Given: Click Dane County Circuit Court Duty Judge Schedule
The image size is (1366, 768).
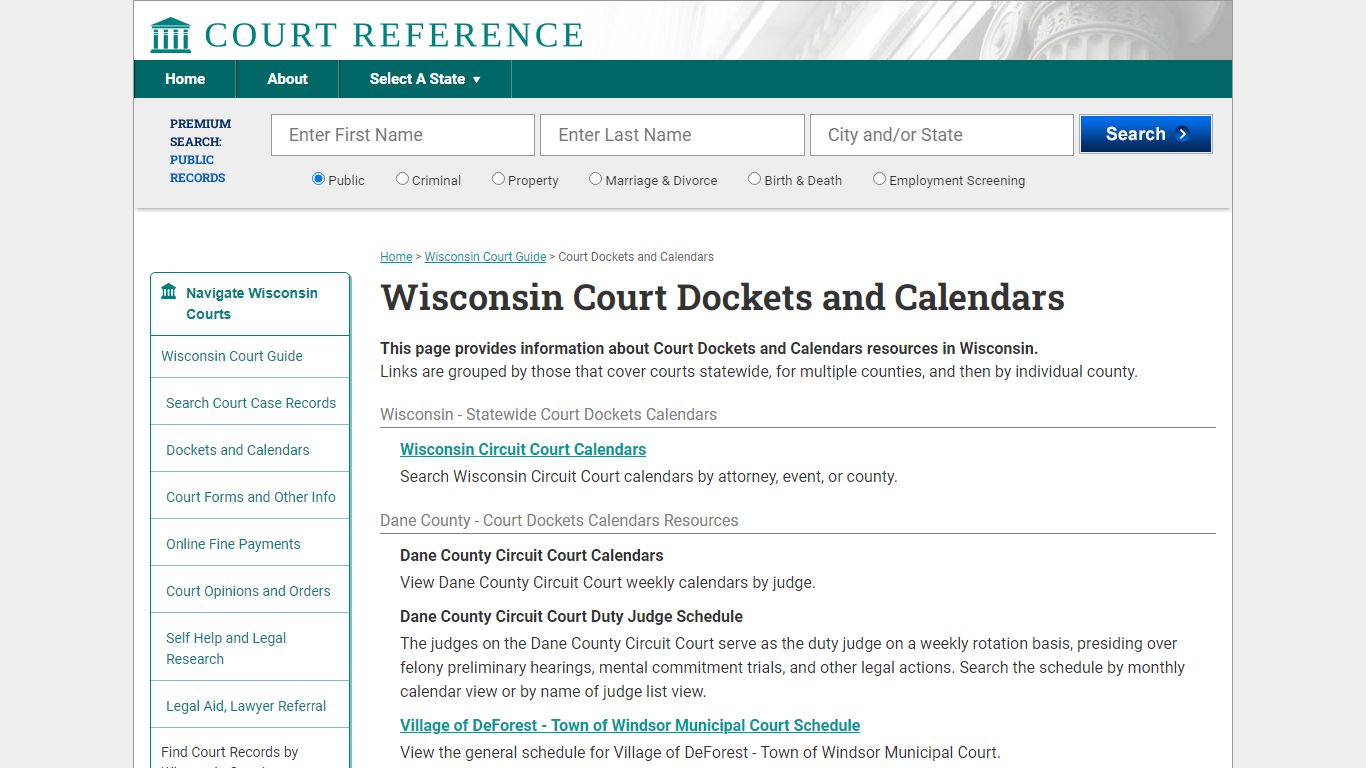Looking at the screenshot, I should [x=571, y=617].
